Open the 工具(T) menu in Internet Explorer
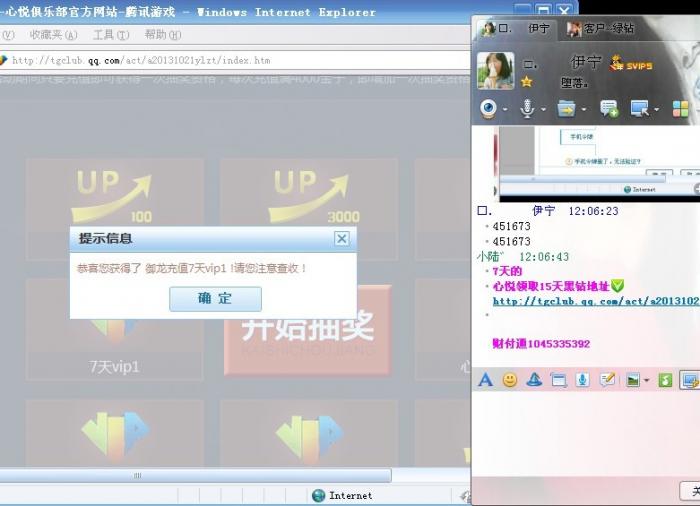700x506 pixels. coord(111,34)
